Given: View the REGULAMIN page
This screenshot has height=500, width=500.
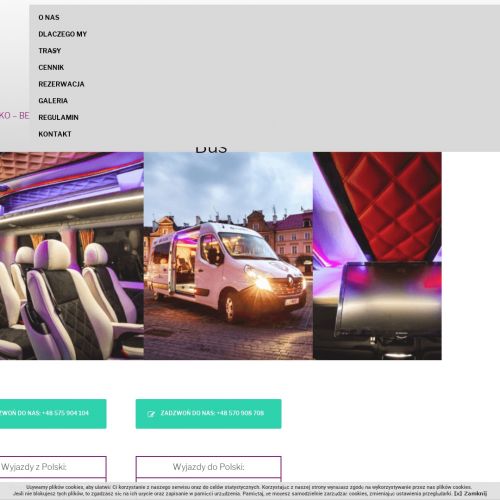Looking at the screenshot, I should 58,117.
